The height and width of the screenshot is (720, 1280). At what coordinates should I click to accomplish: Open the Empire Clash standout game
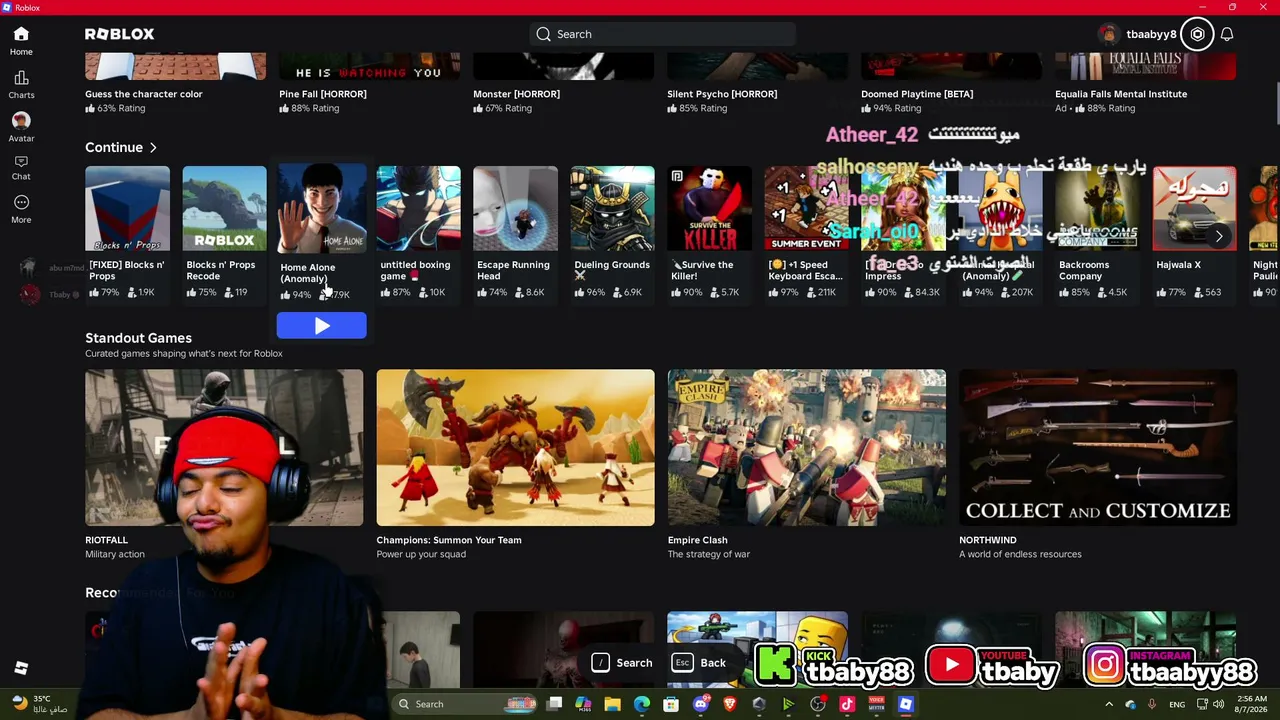click(x=806, y=464)
